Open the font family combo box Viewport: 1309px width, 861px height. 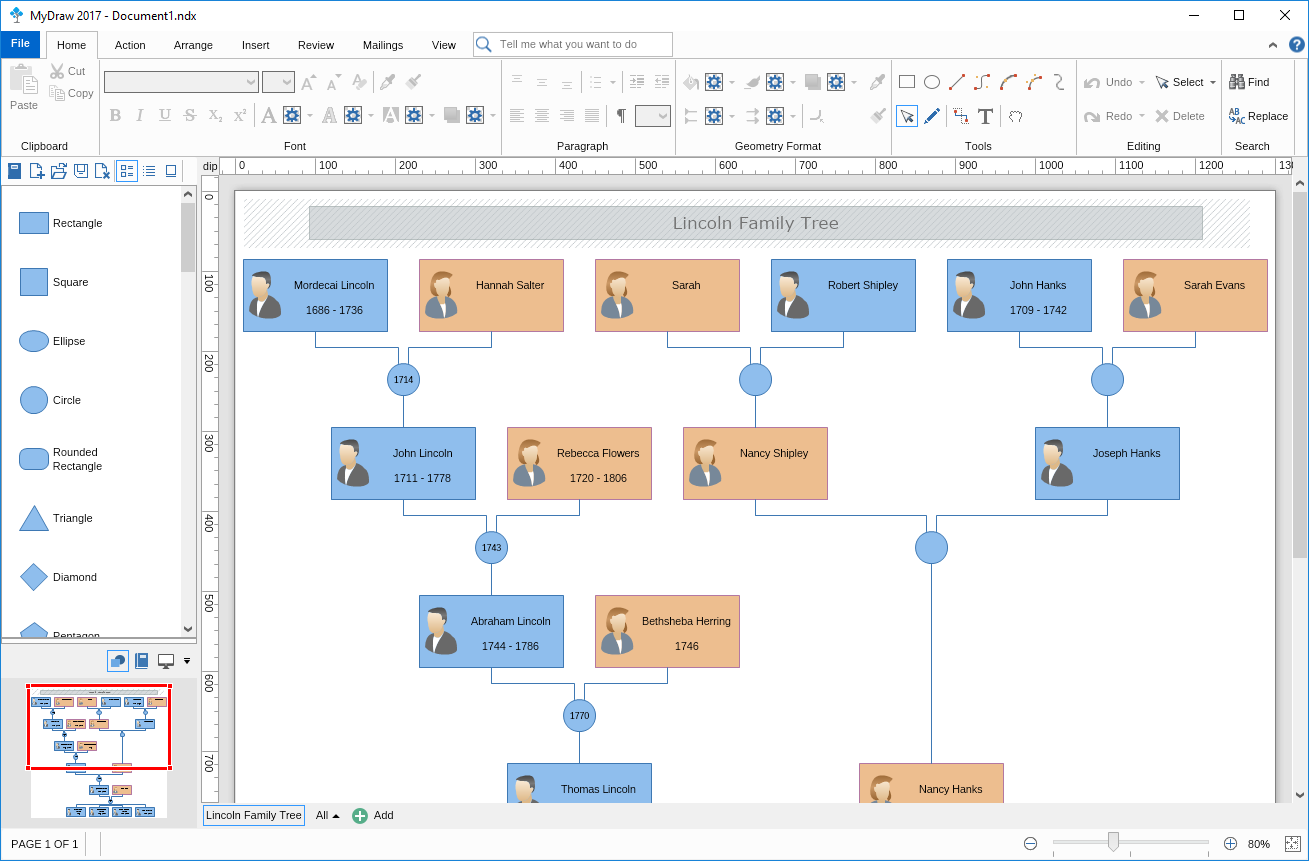click(182, 82)
